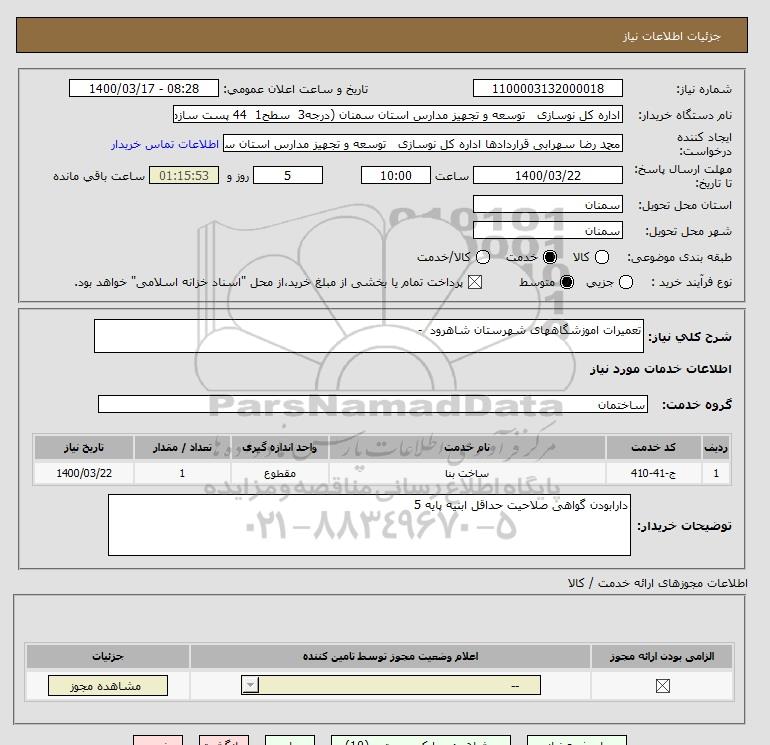The height and width of the screenshot is (745, 770).
Task: Select the خدمت radio button
Action: pyautogui.click(x=550, y=257)
